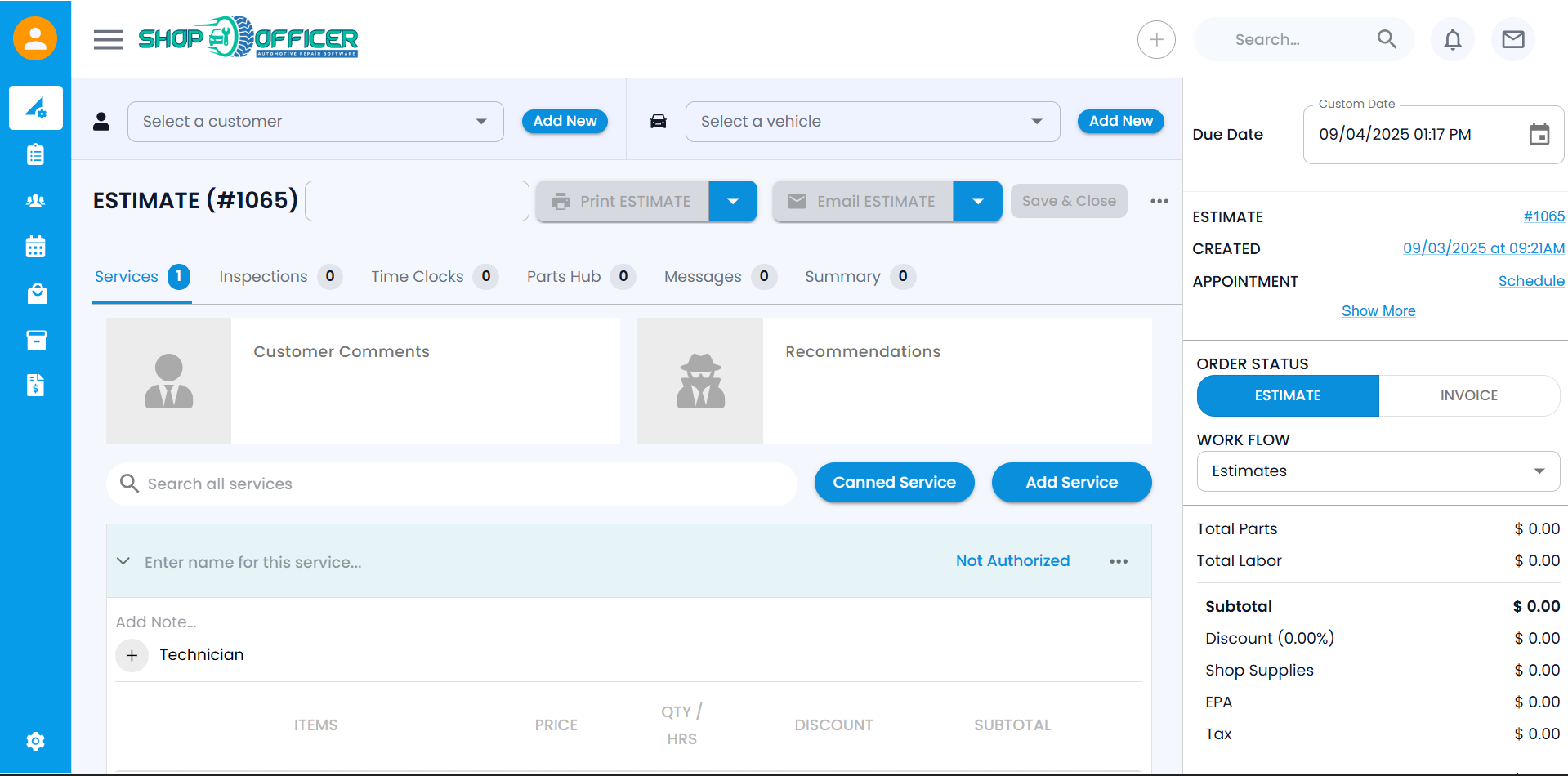Open the customers group icon in sidebar

(x=35, y=201)
